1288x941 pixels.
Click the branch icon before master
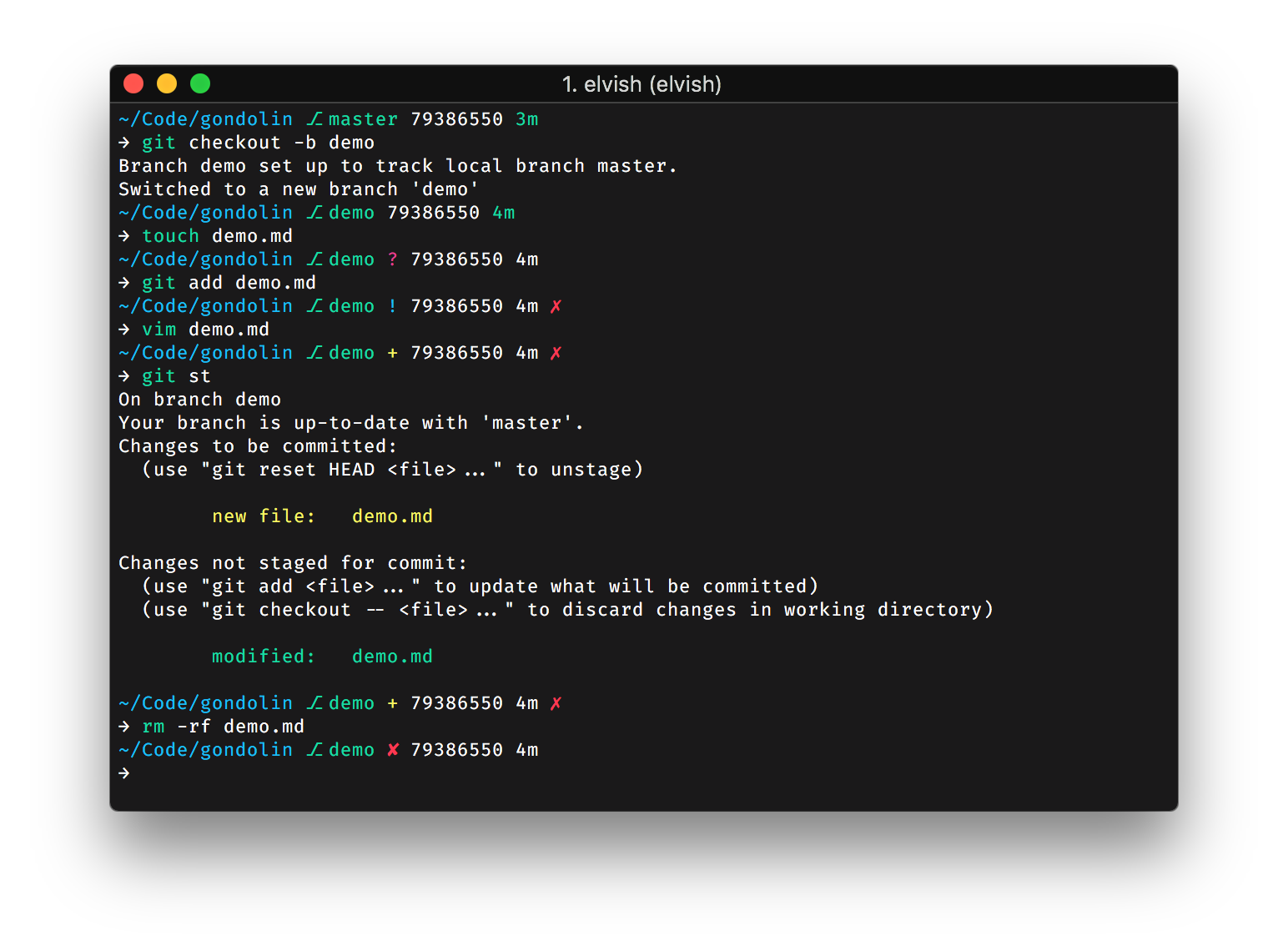coord(314,119)
